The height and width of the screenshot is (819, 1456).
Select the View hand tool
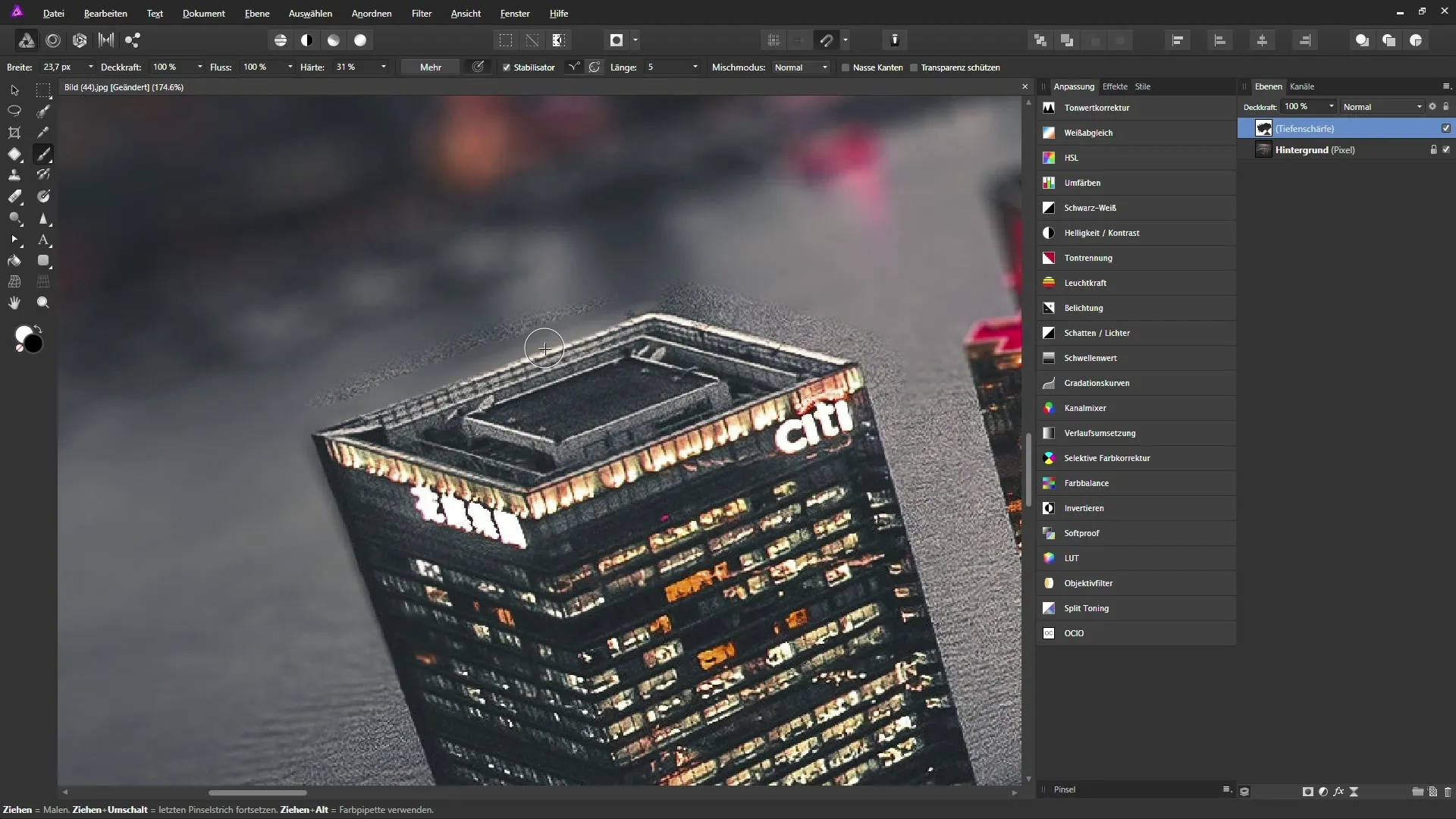pyautogui.click(x=14, y=303)
